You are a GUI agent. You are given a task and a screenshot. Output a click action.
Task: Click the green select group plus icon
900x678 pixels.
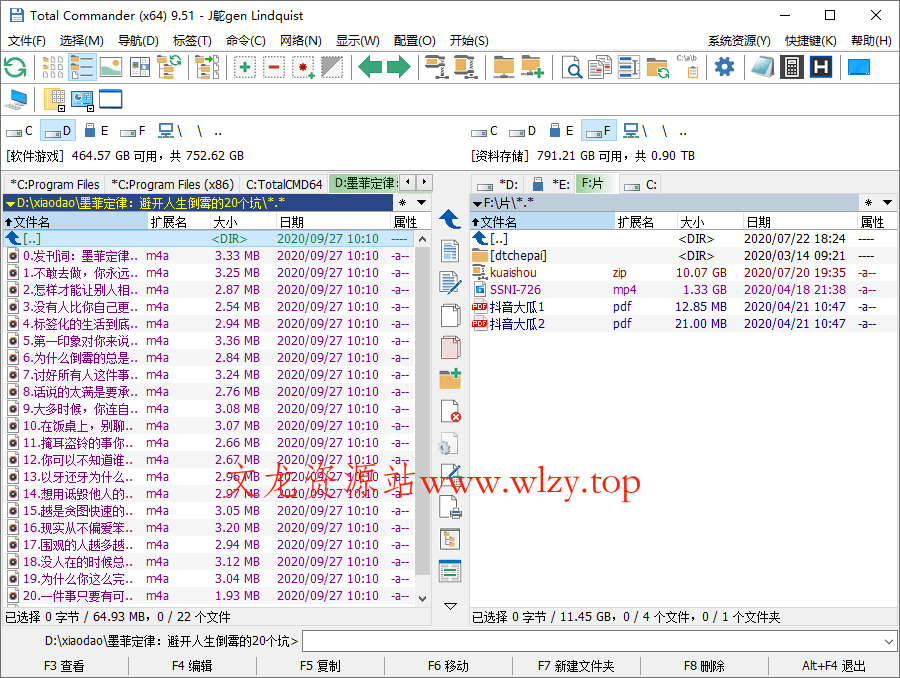click(x=245, y=67)
